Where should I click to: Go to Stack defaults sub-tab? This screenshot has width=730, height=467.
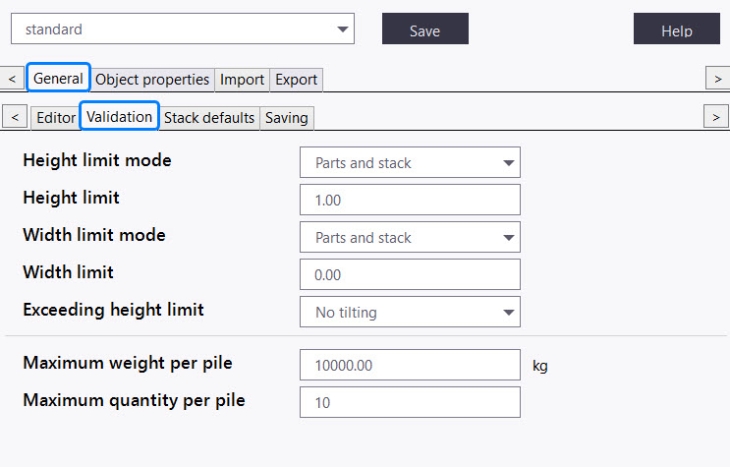[x=209, y=118]
